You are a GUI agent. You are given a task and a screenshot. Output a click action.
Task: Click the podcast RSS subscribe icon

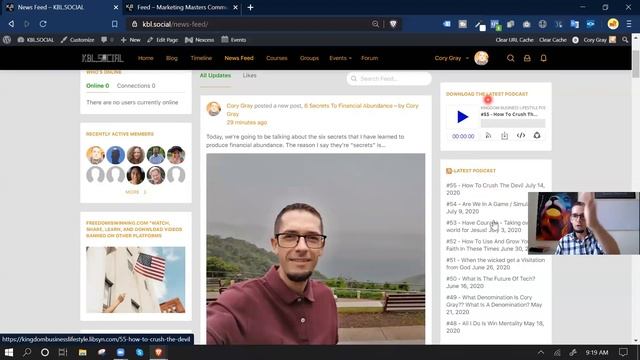[x=488, y=136]
